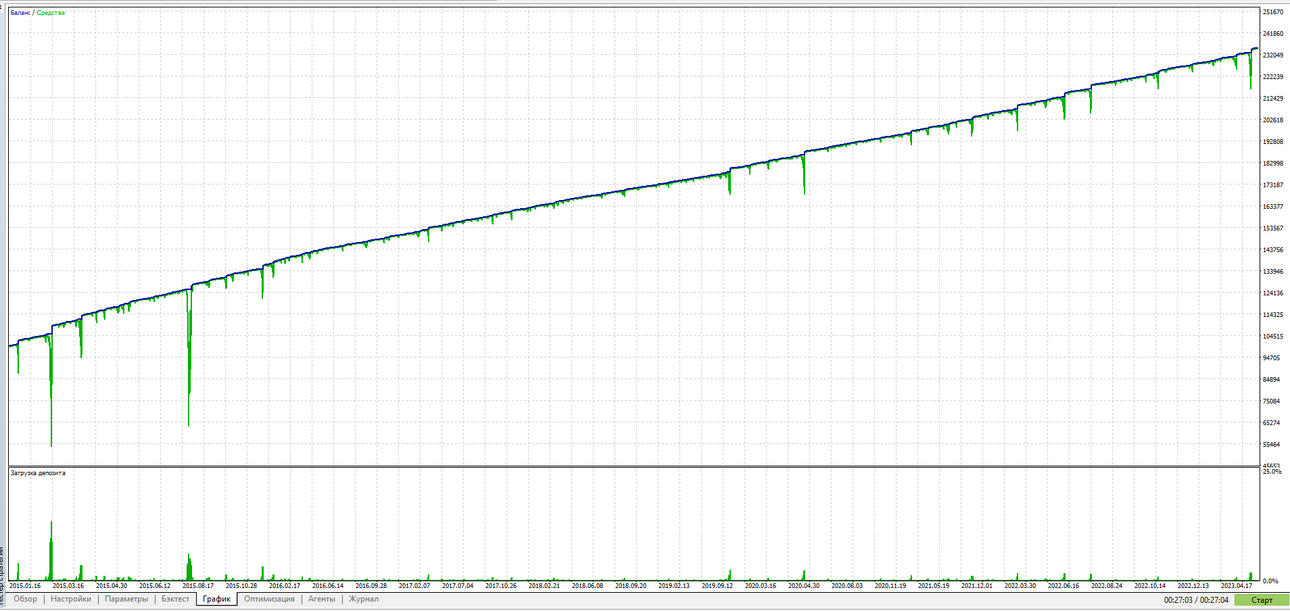Click the 25.0% deposit load axis label
The width and height of the screenshot is (1290, 611).
1271,471
